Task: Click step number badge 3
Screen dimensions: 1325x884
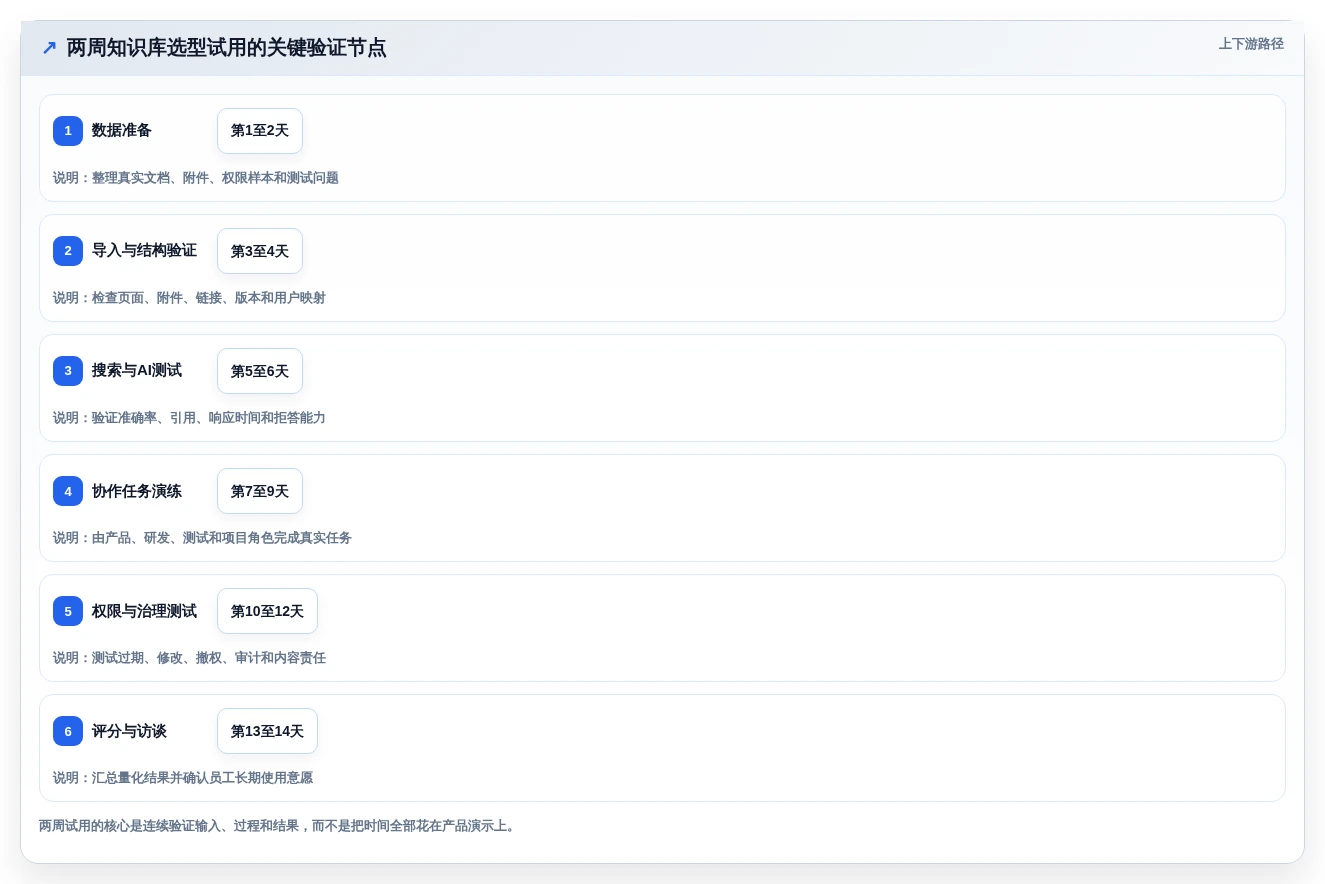Action: pos(68,371)
